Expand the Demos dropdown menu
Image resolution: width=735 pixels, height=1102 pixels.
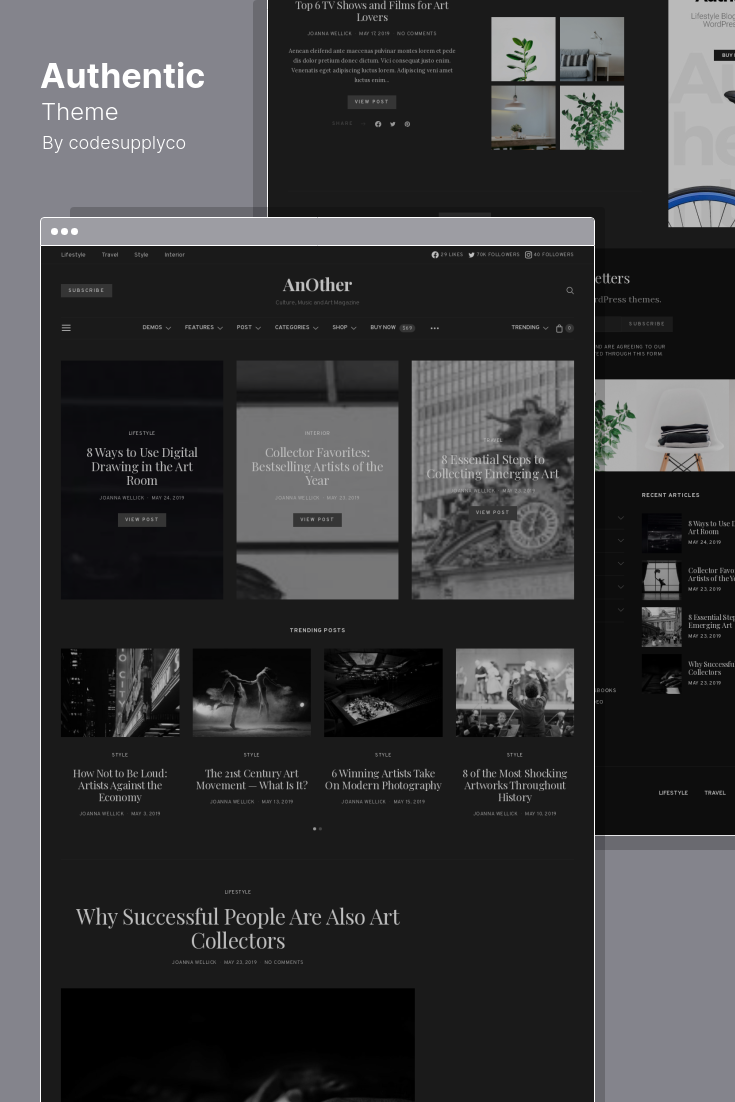(157, 328)
